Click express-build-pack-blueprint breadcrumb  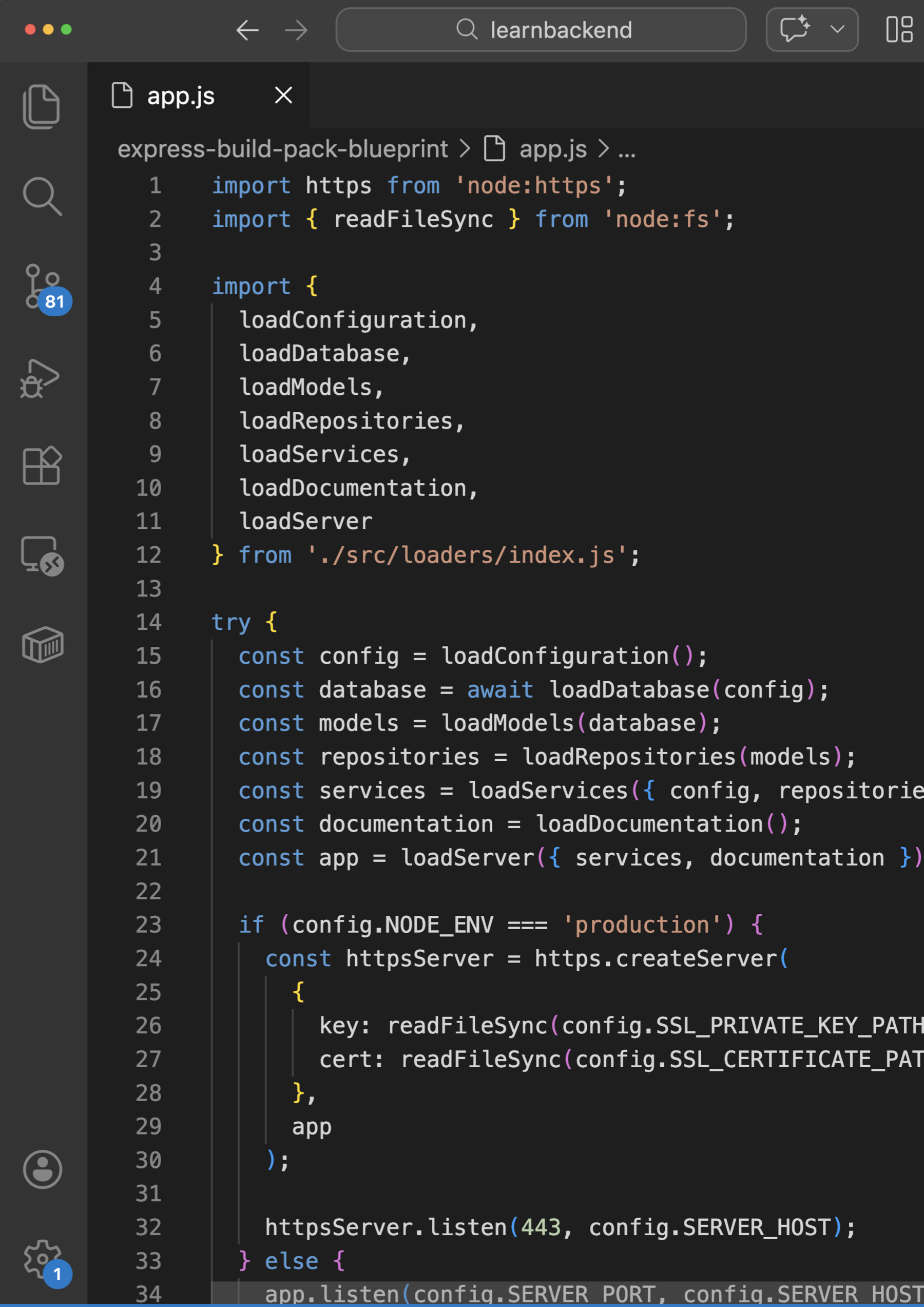pos(282,149)
